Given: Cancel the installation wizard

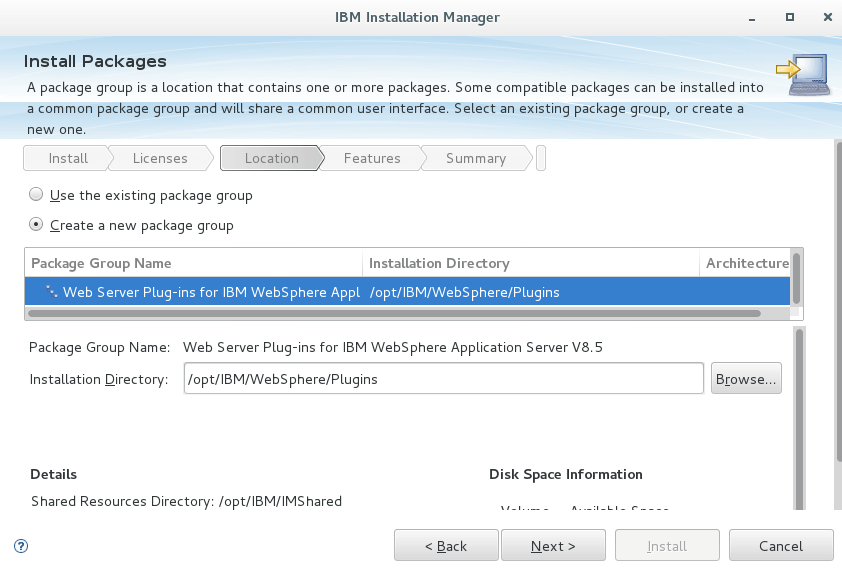Looking at the screenshot, I should pyautogui.click(x=781, y=546).
